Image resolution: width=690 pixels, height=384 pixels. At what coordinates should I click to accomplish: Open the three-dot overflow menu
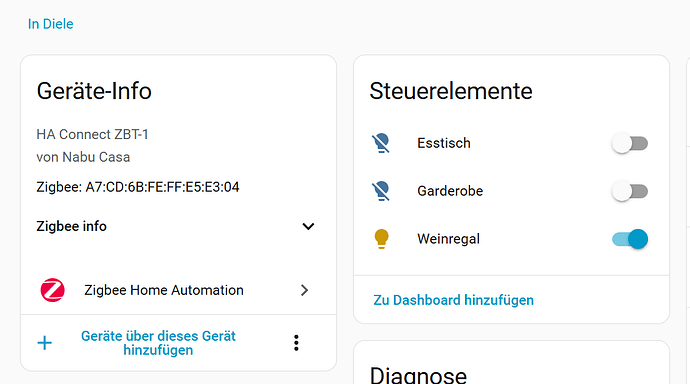click(296, 343)
